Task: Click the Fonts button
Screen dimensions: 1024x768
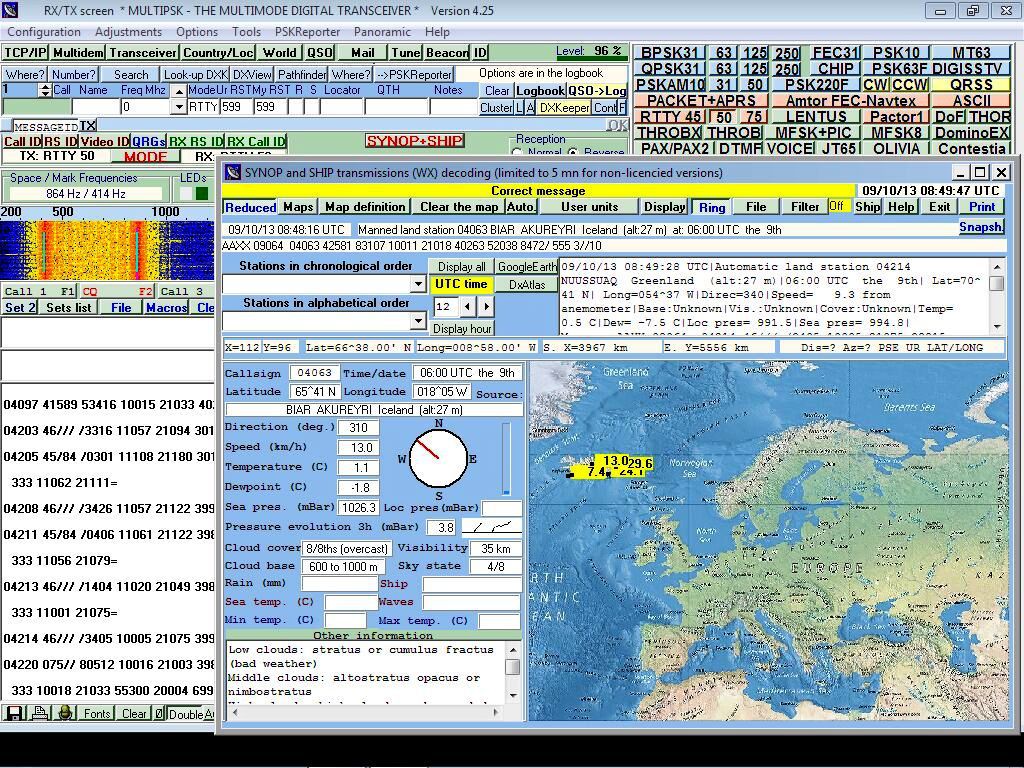Action: 97,714
